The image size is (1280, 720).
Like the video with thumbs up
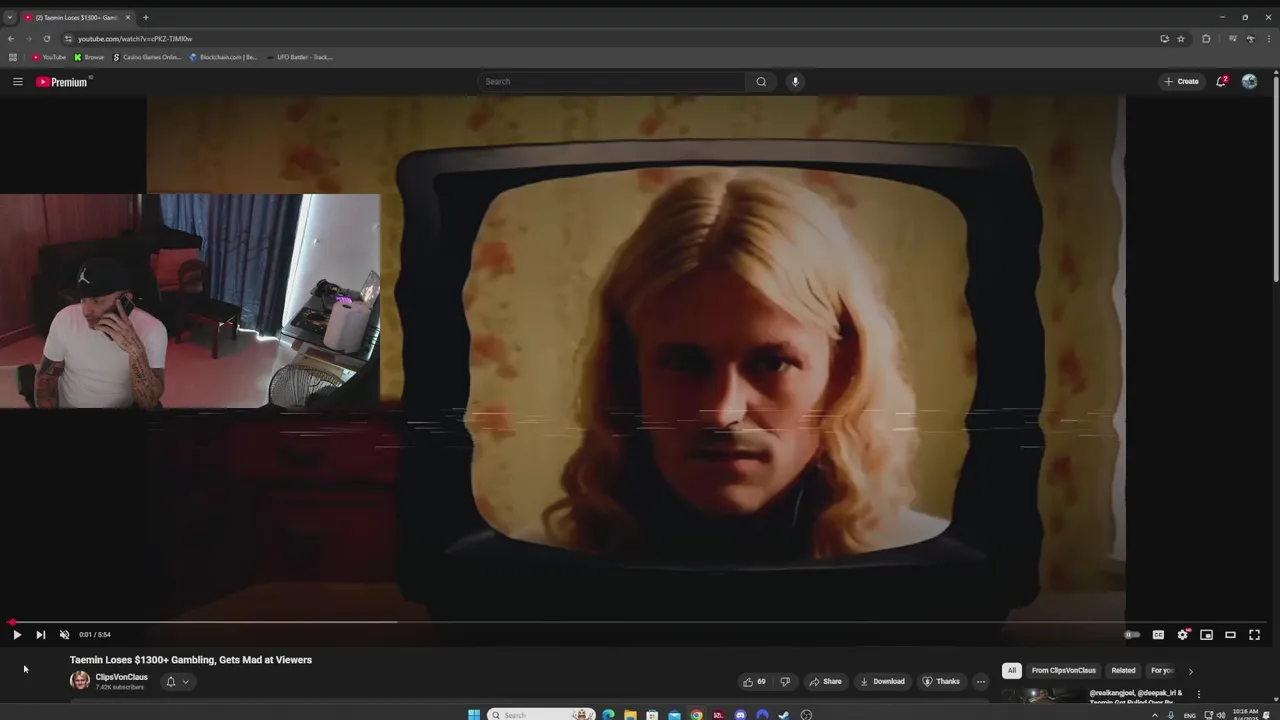(x=754, y=681)
